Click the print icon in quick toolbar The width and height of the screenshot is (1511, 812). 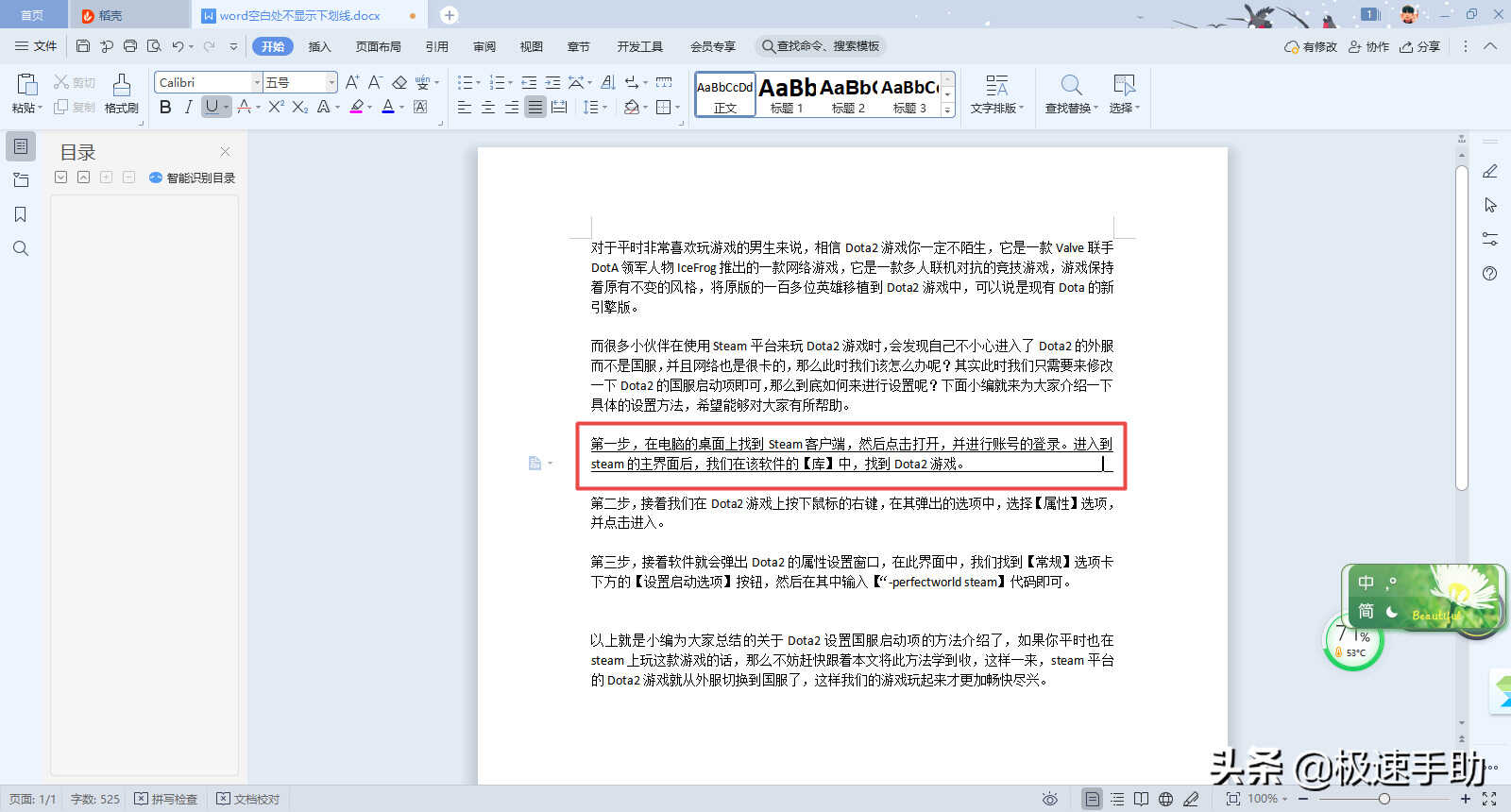pos(130,46)
